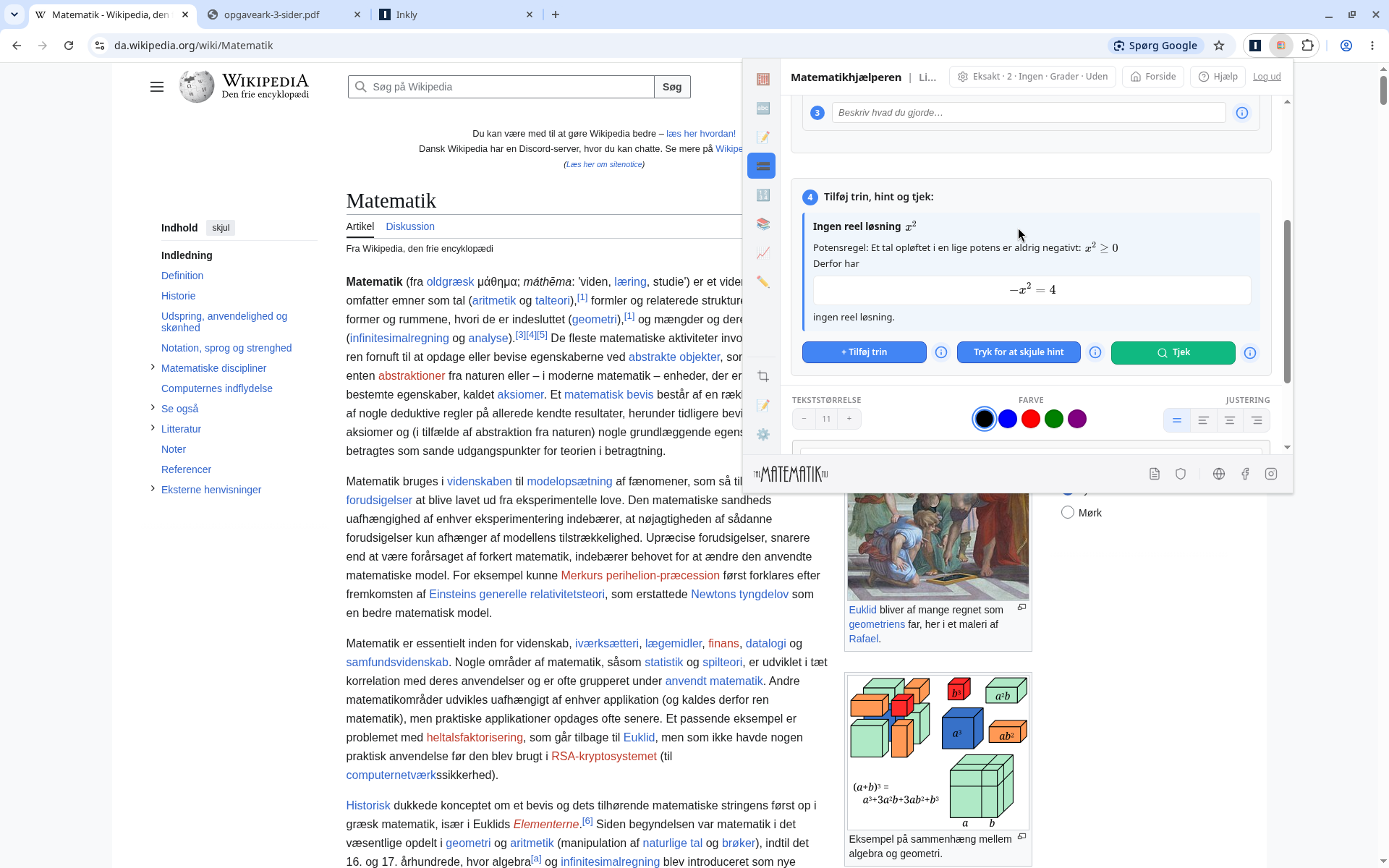The width and height of the screenshot is (1389, 868).
Task: Select the left text alignment option
Action: pos(1203,420)
